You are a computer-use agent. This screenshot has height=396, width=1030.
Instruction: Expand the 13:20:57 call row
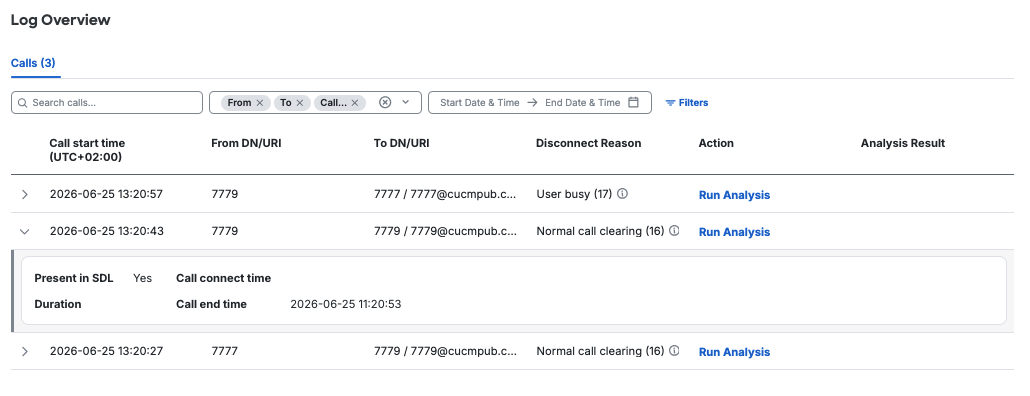(x=25, y=194)
